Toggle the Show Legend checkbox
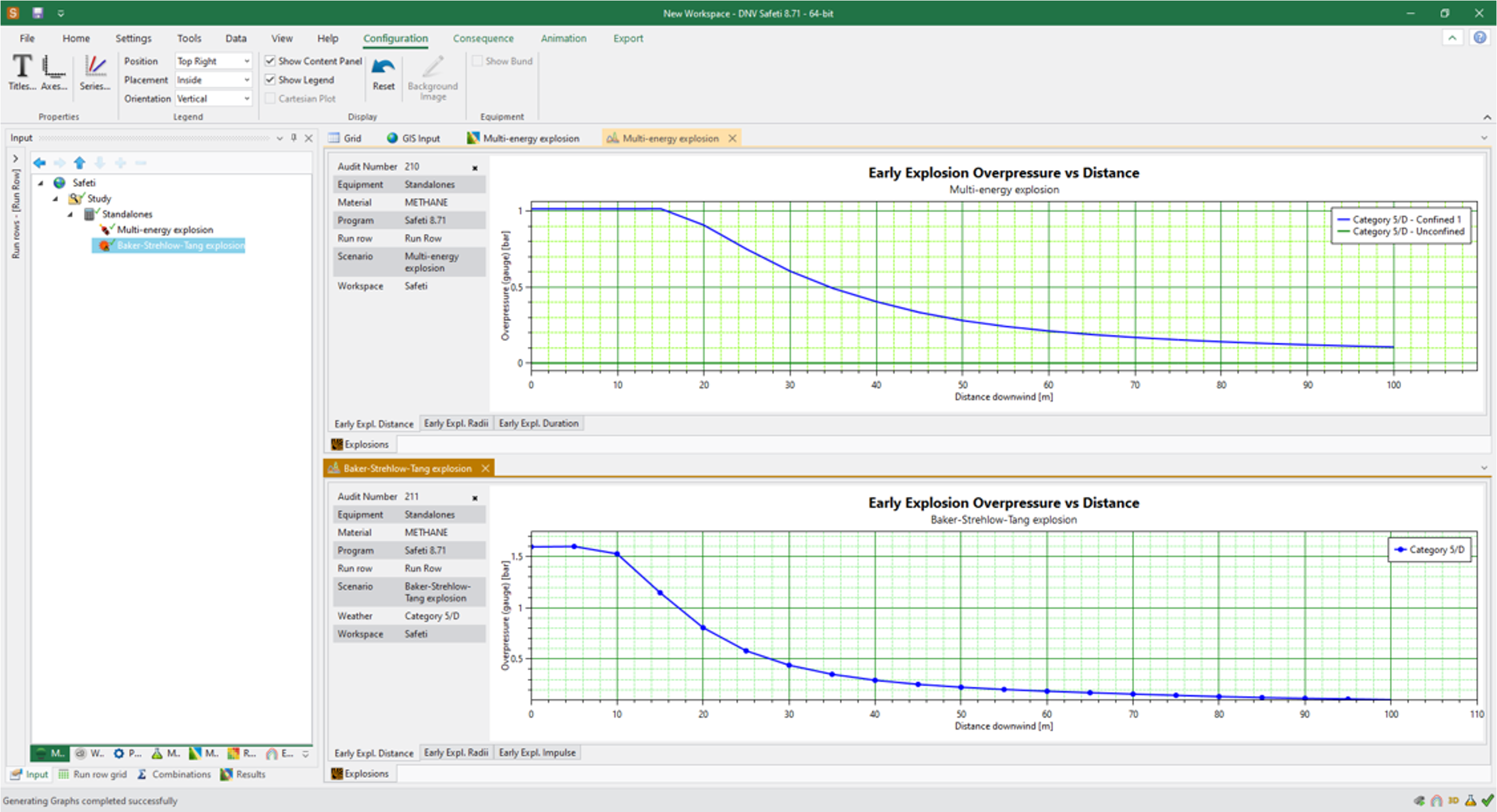Viewport: 1497px width, 812px height. tap(270, 79)
